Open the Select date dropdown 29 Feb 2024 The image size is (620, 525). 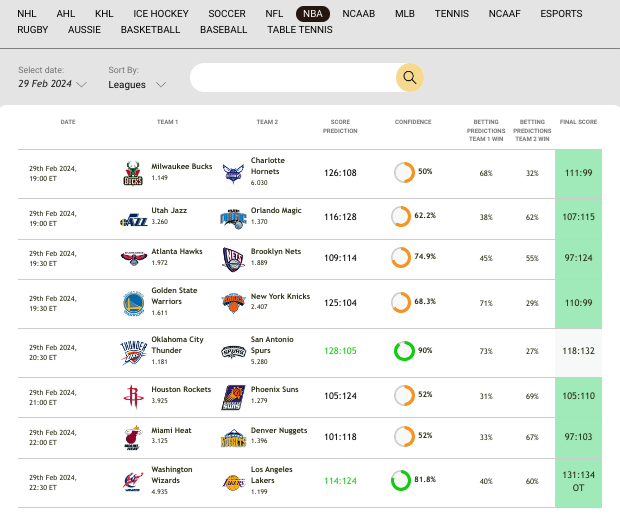pyautogui.click(x=52, y=84)
